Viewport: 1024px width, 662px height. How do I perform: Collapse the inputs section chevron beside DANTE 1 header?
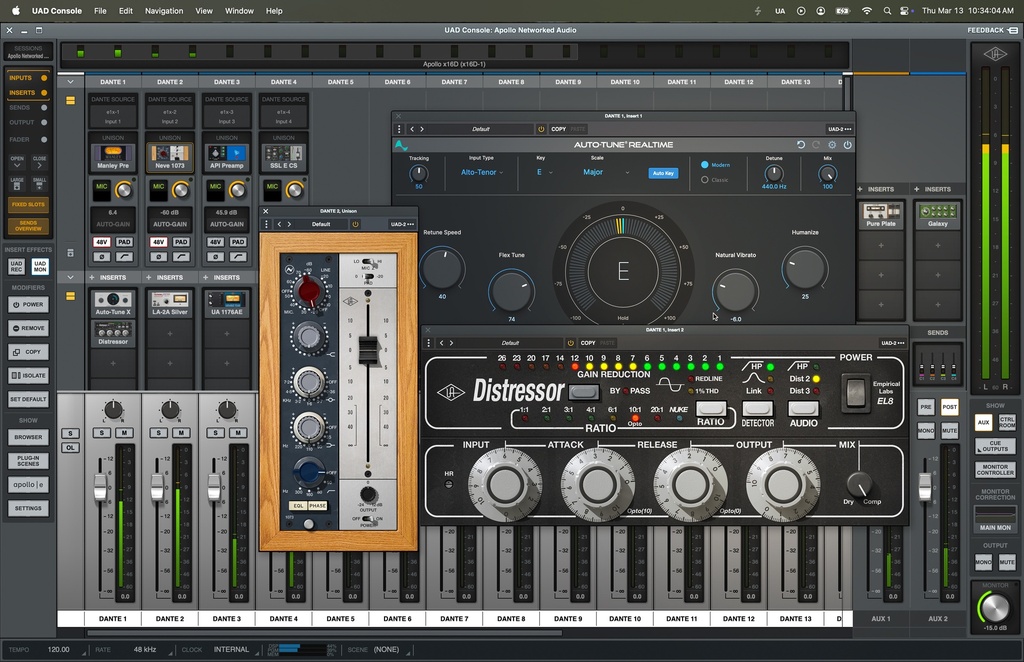pos(70,82)
